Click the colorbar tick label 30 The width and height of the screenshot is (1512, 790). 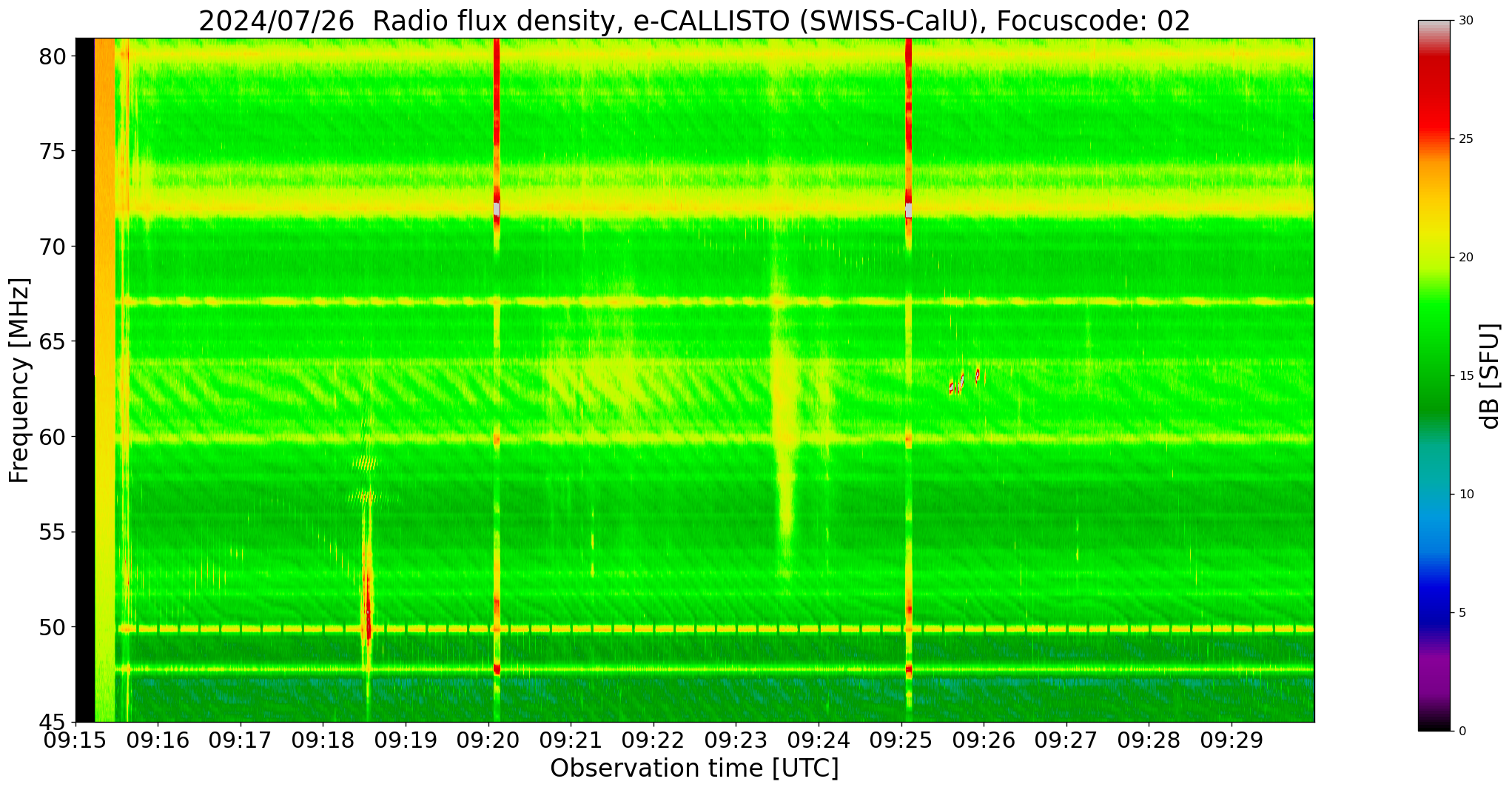(1465, 21)
